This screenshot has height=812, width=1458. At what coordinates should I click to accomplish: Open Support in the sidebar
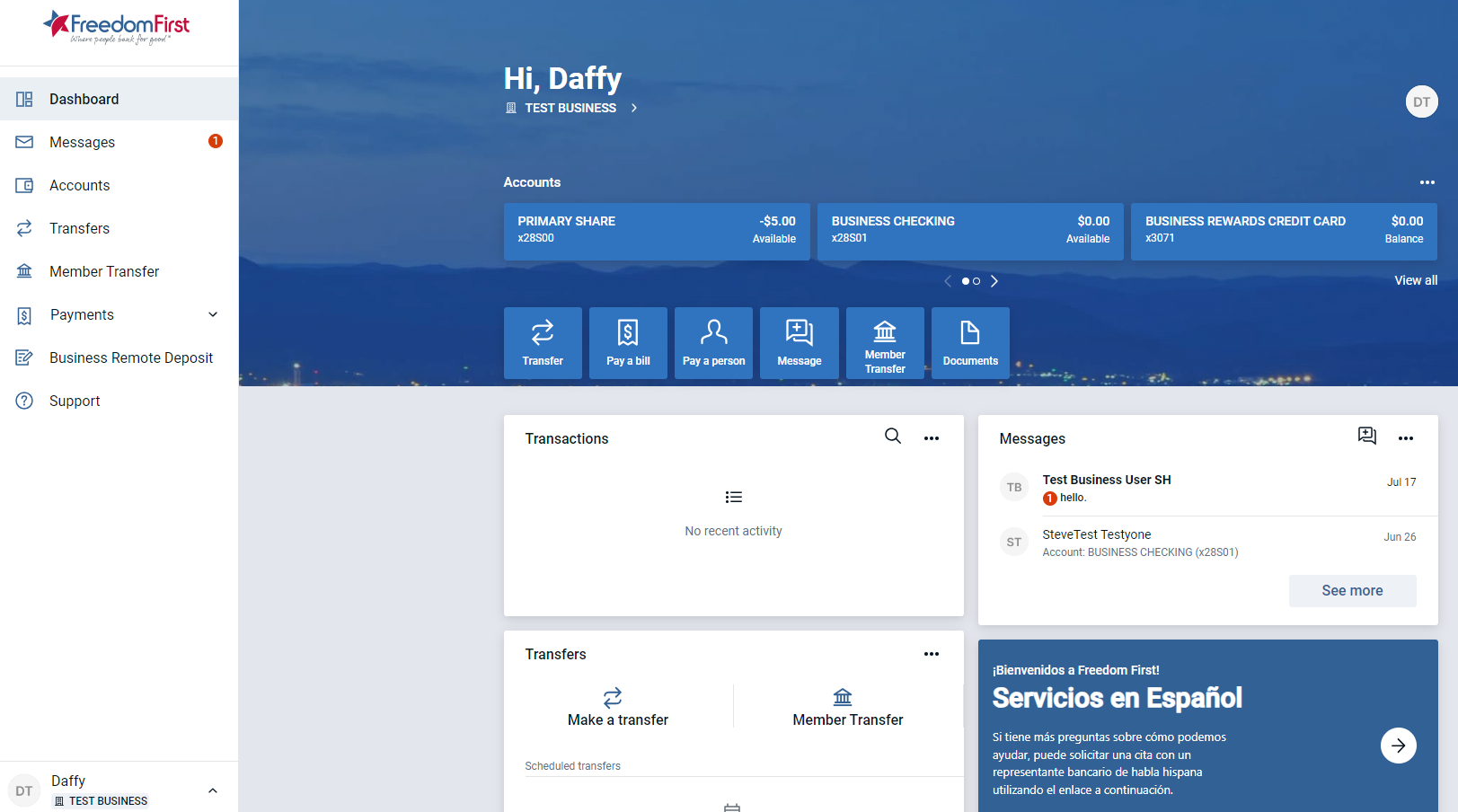coord(119,401)
